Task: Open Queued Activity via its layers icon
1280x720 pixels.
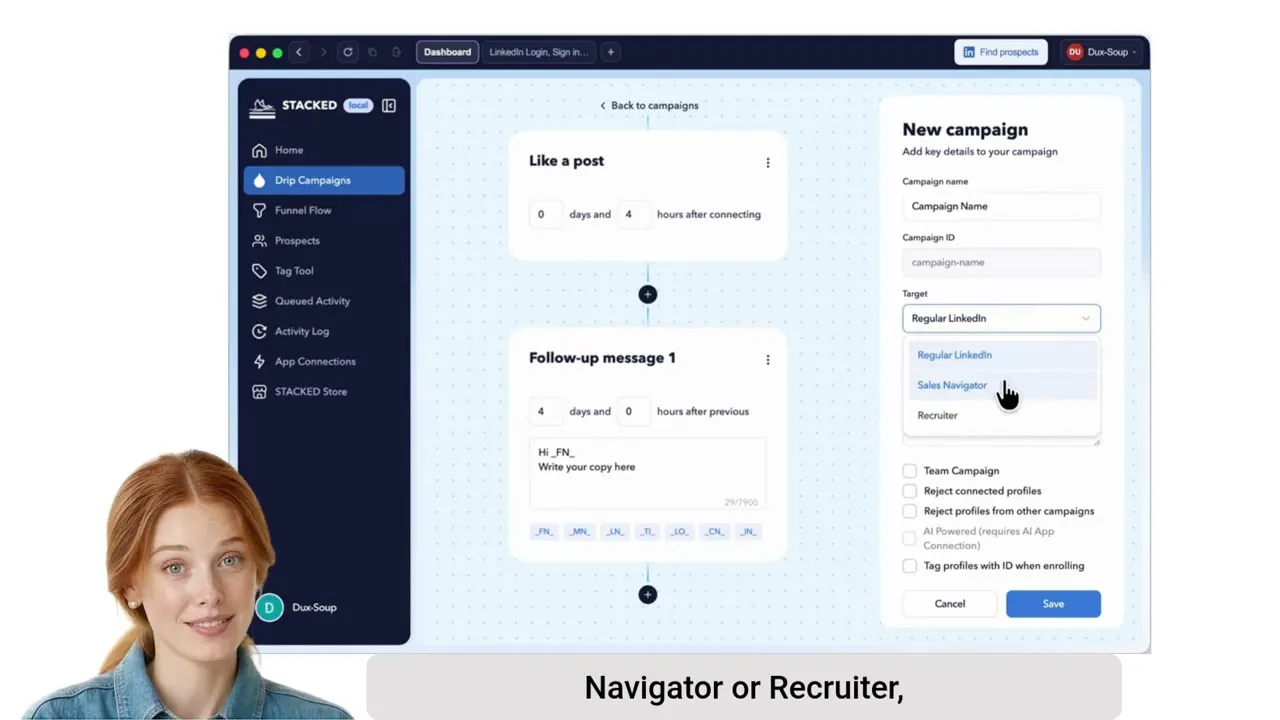Action: 259,301
